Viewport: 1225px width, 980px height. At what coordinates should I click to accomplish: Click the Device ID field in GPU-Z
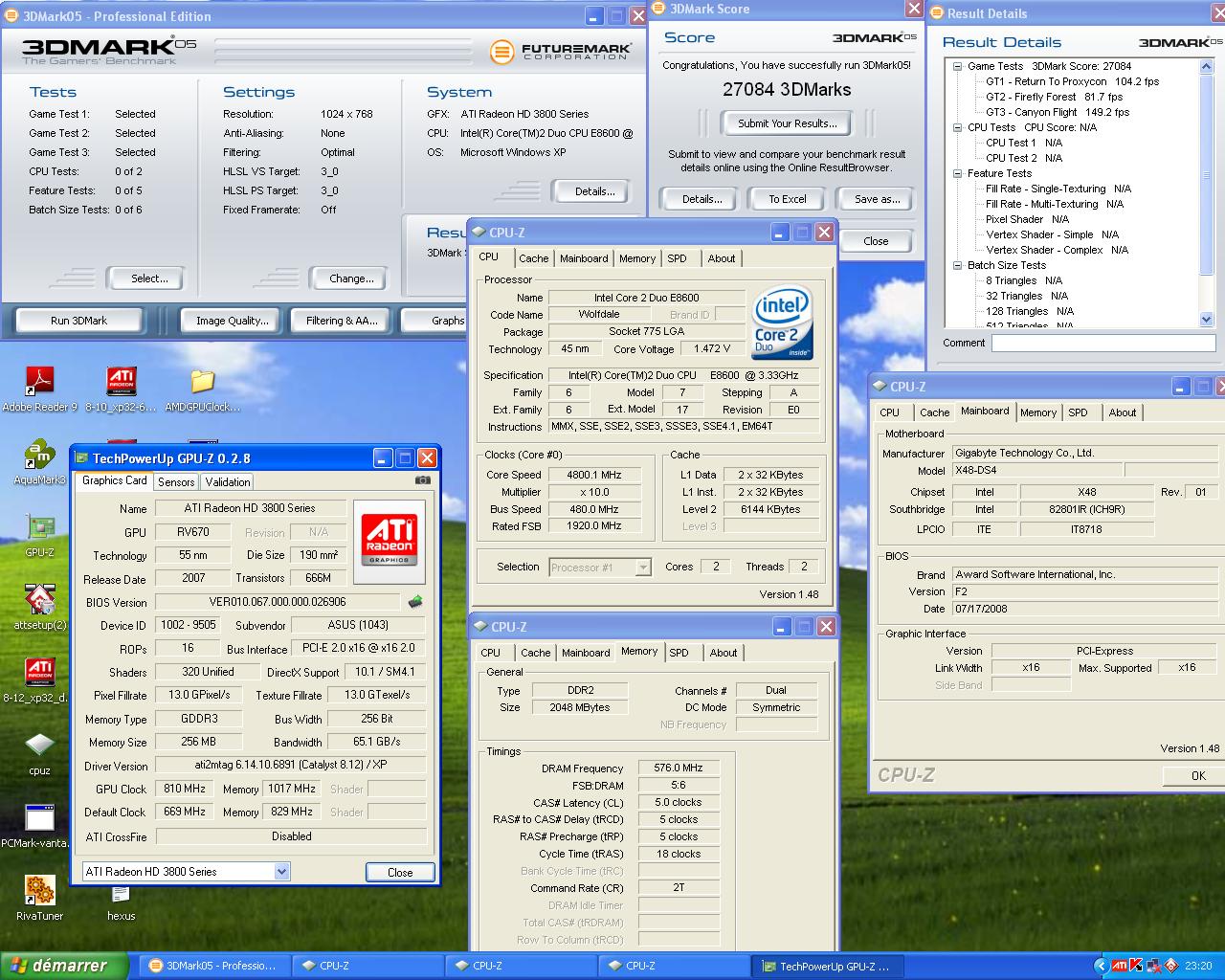(189, 625)
